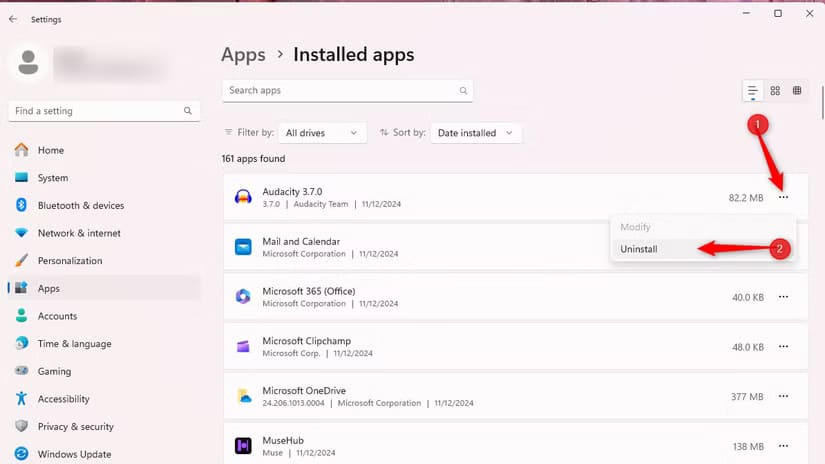This screenshot has width=825, height=464.
Task: Open the user profile avatar
Action: pos(28,63)
